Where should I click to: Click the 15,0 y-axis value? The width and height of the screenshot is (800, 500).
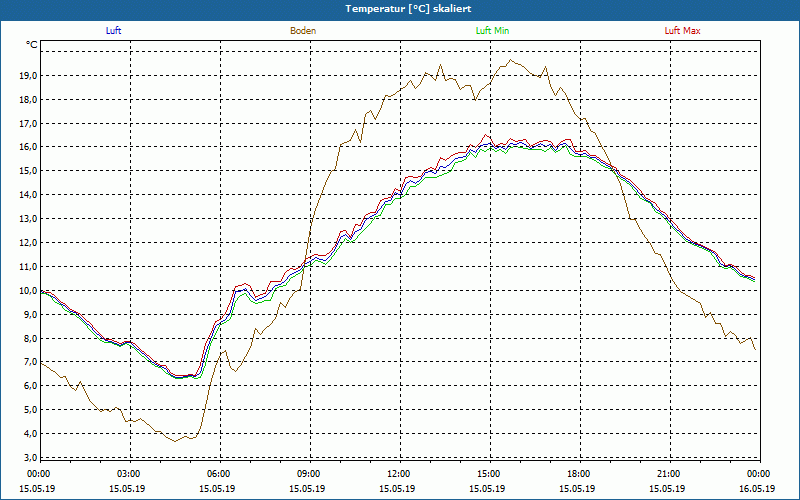pos(27,171)
